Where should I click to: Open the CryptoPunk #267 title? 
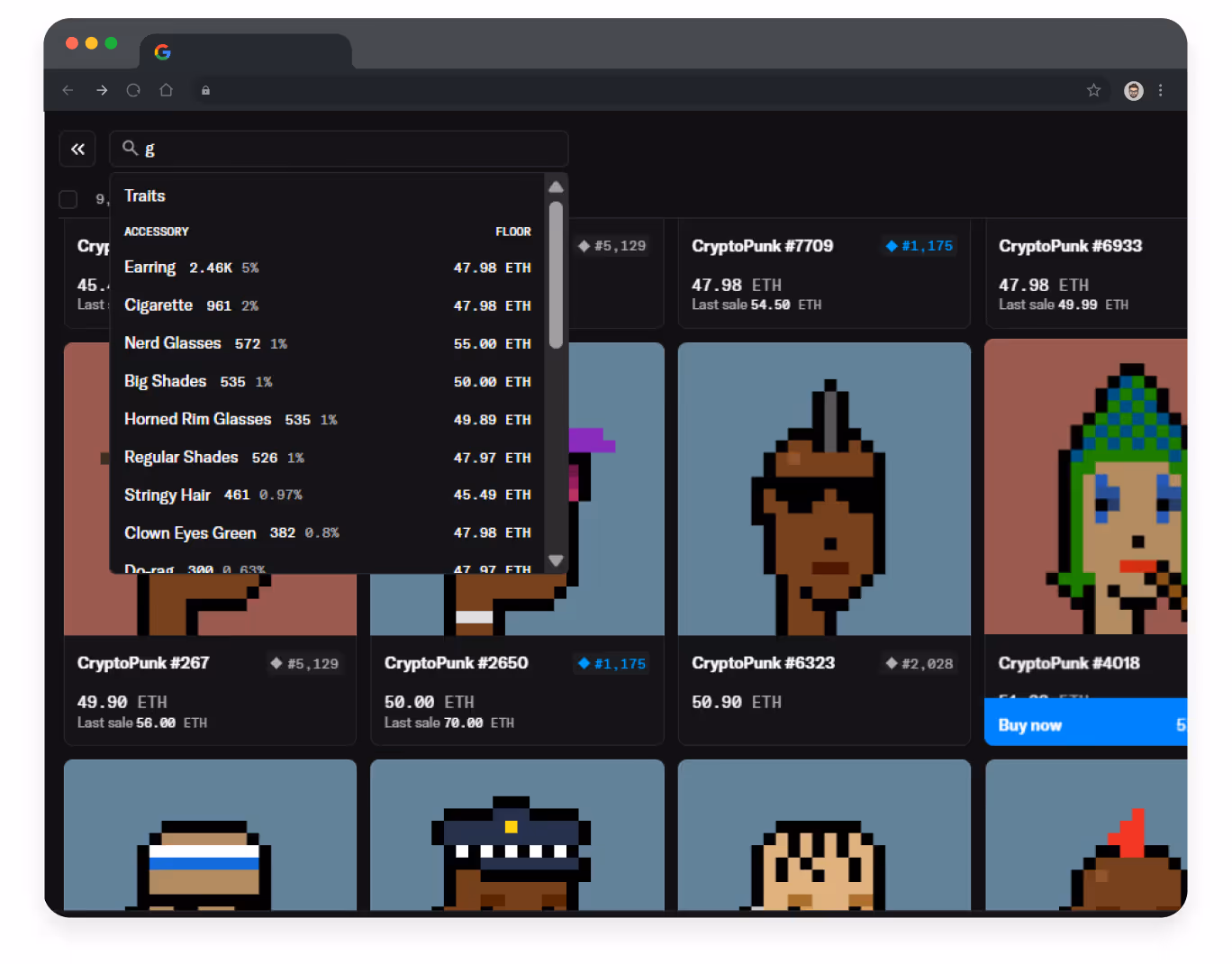(x=143, y=663)
